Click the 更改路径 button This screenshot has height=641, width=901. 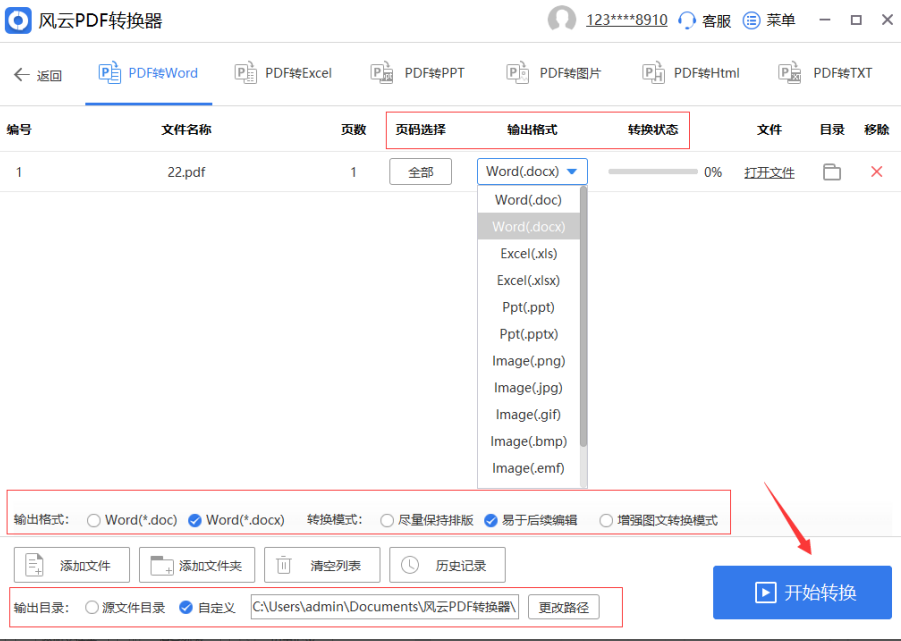coord(564,607)
